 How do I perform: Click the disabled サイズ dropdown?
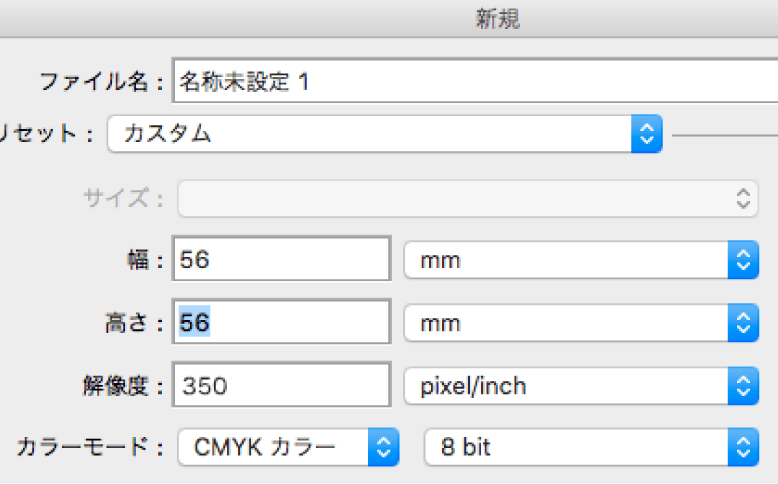click(x=468, y=198)
